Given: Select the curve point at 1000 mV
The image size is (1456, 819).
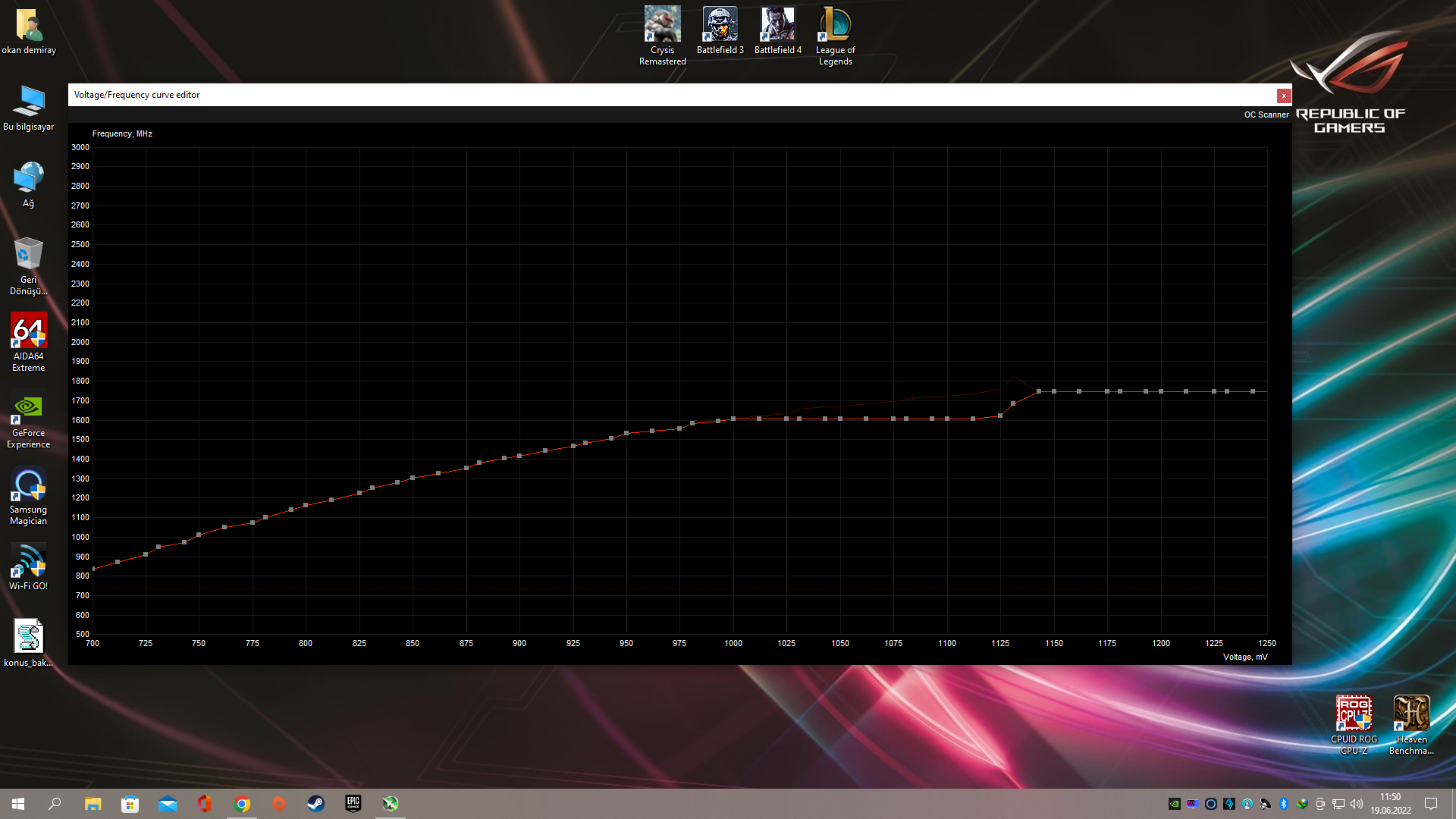Looking at the screenshot, I should click(x=733, y=419).
